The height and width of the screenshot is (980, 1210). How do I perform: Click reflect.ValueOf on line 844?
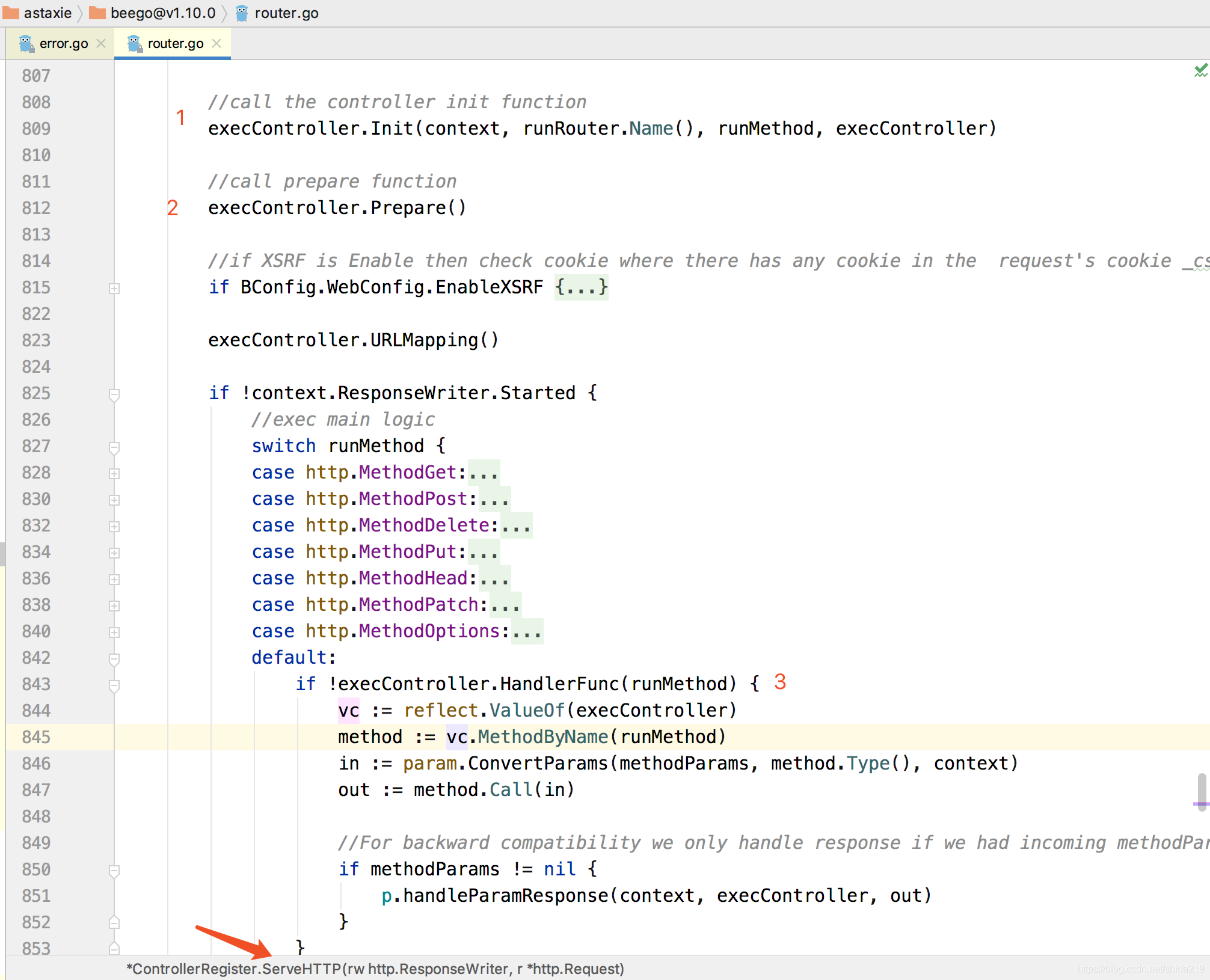click(484, 711)
